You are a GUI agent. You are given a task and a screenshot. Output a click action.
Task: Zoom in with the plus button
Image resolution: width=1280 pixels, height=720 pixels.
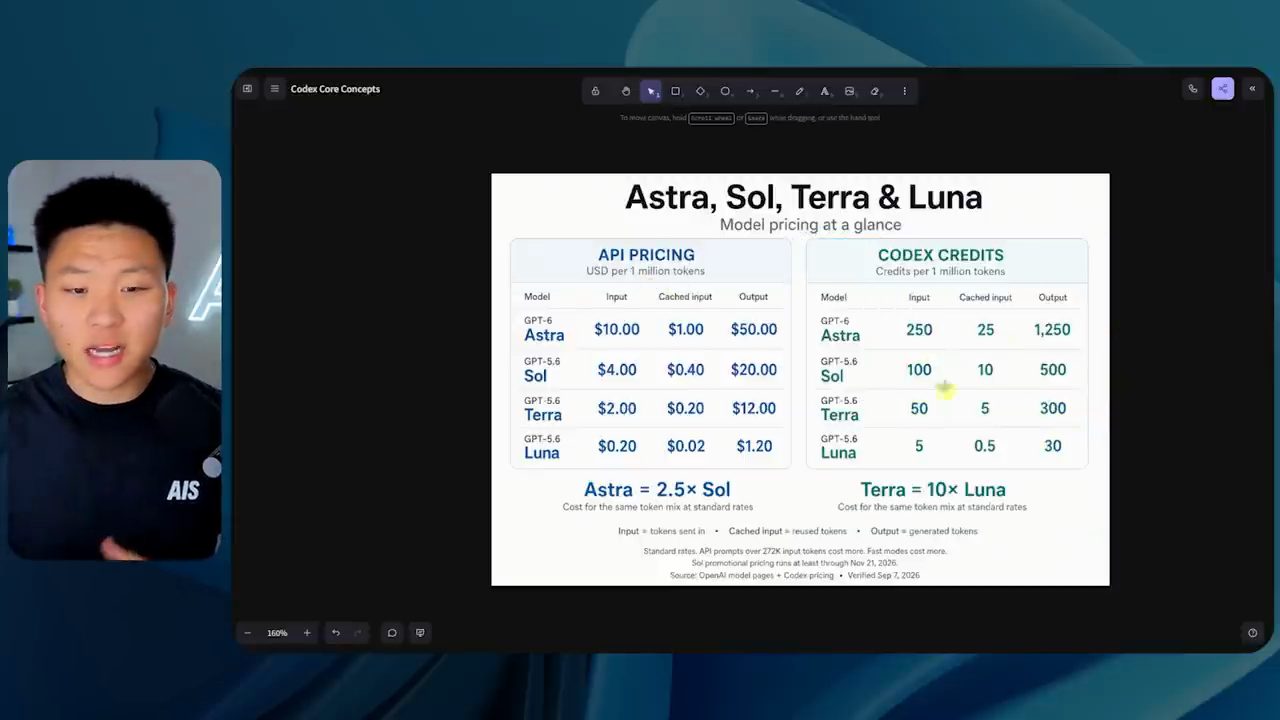tap(307, 633)
